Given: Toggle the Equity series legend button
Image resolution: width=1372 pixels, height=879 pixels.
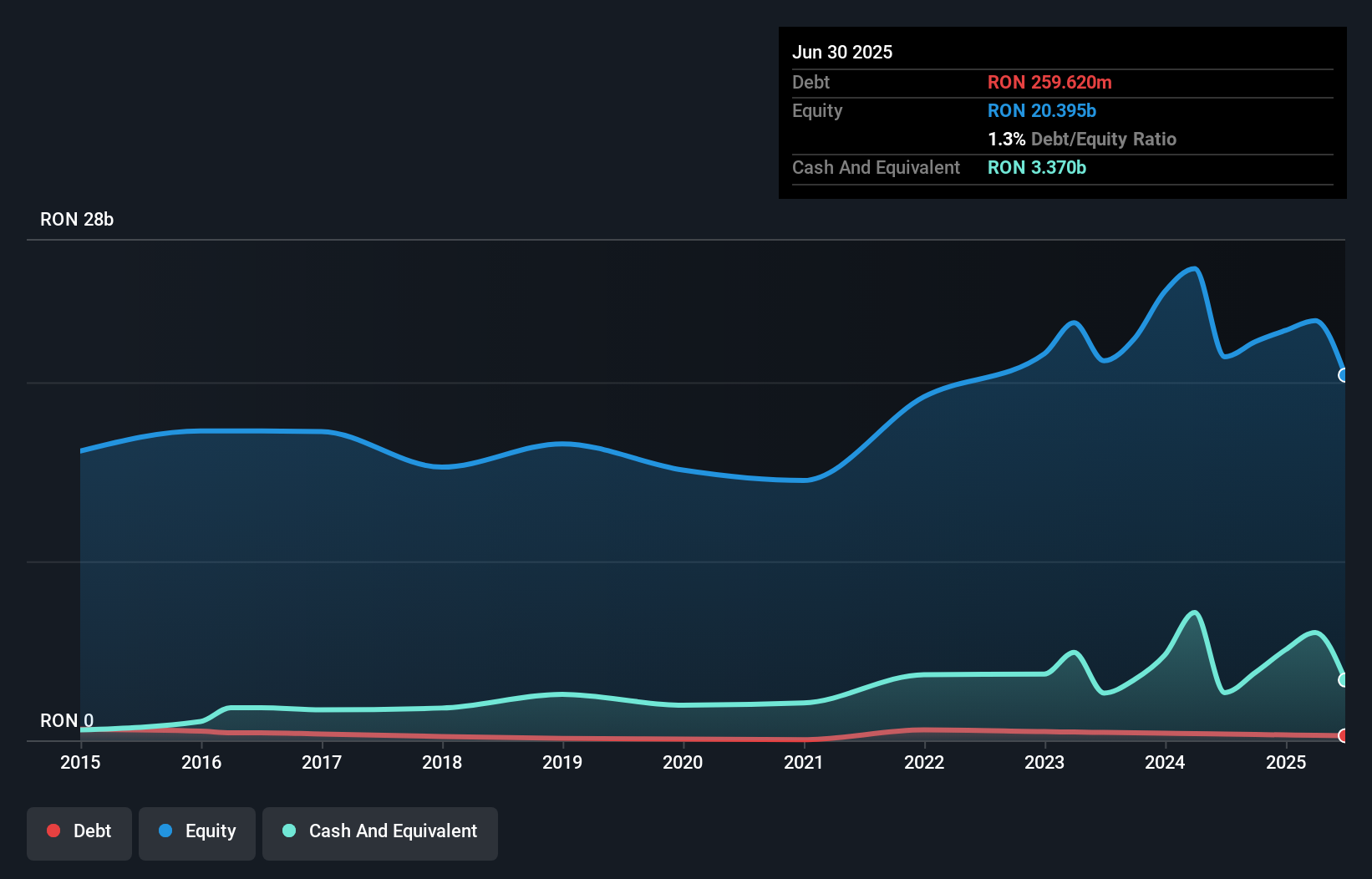Looking at the screenshot, I should coord(197,831).
